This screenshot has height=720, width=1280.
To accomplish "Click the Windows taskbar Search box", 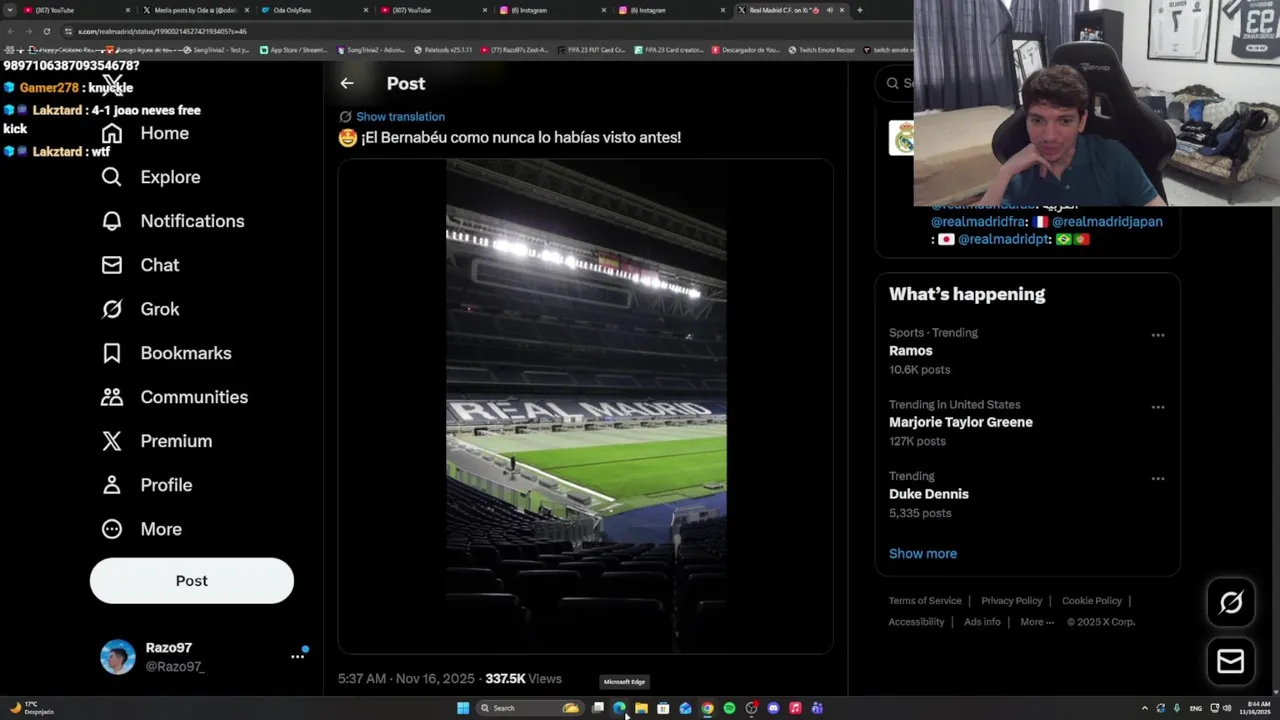I will pos(529,708).
